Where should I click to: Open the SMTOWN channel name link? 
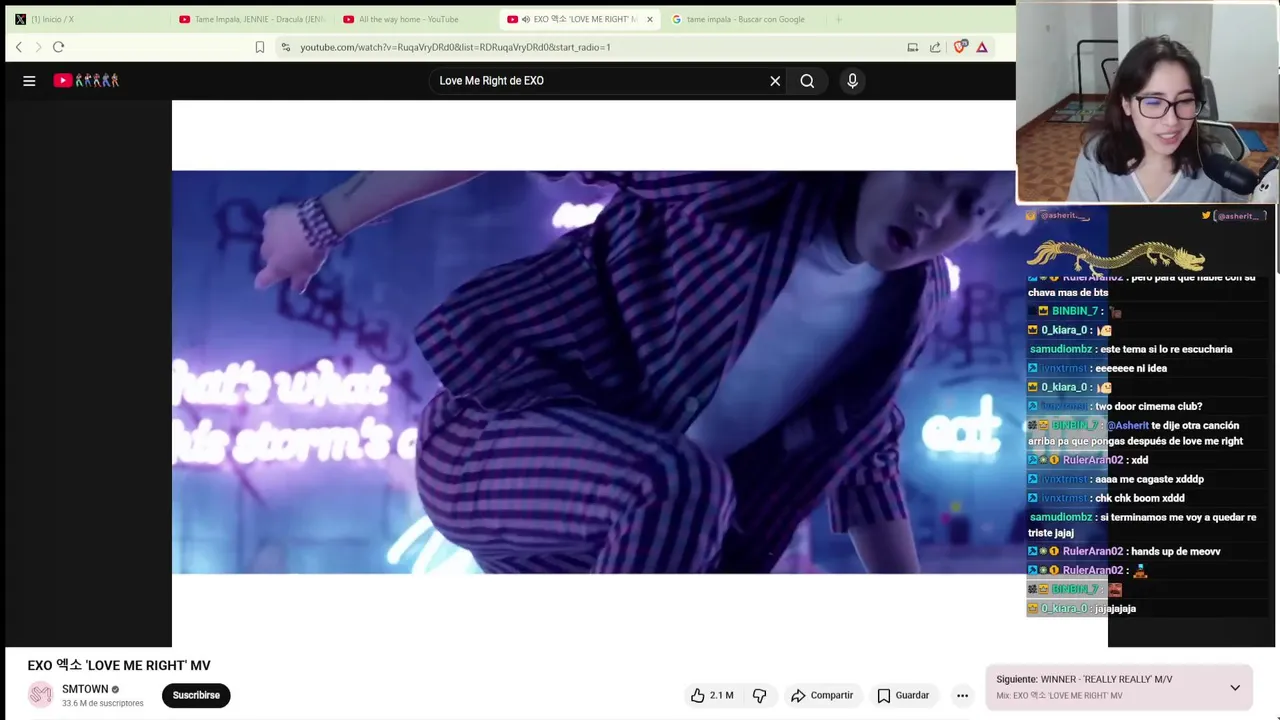[85, 689]
